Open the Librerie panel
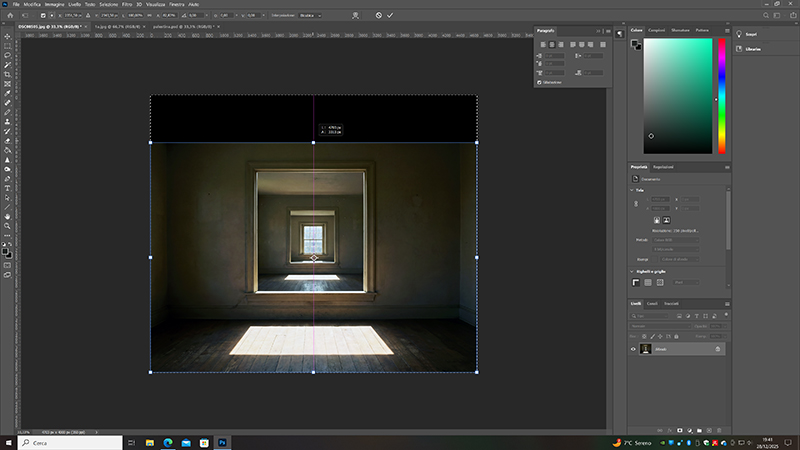 click(753, 49)
